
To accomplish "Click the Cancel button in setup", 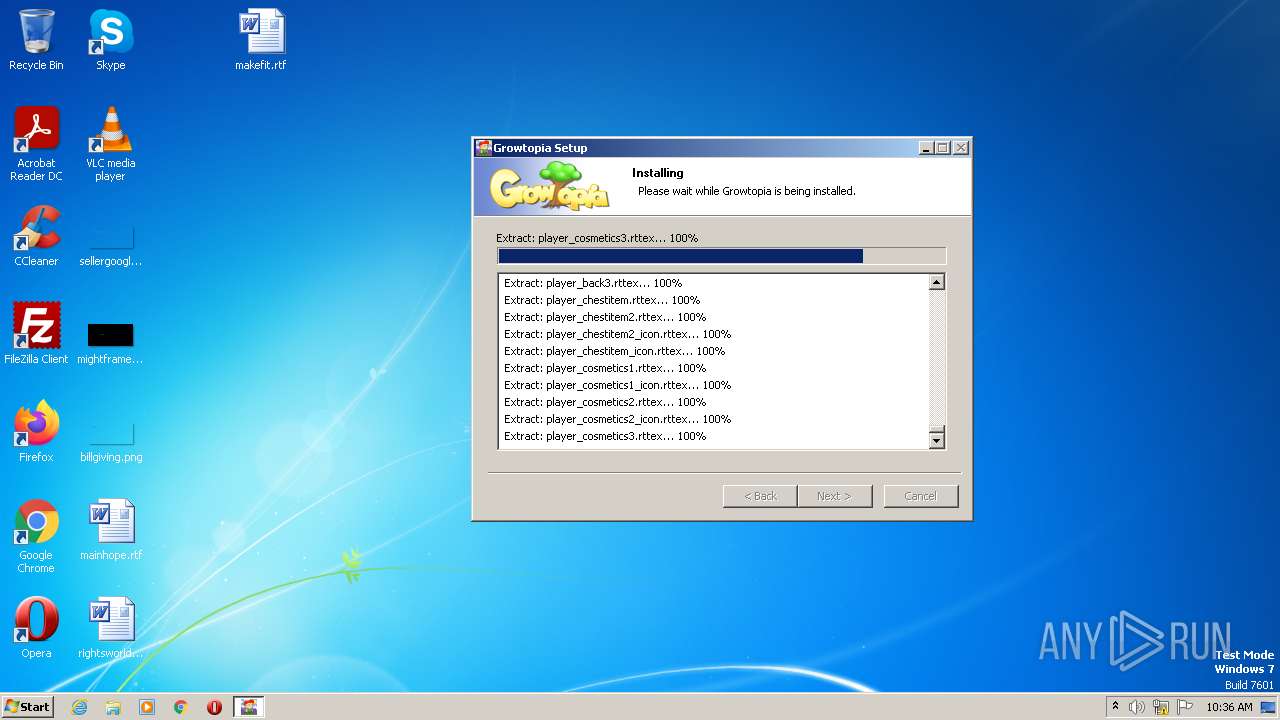I will click(x=921, y=496).
